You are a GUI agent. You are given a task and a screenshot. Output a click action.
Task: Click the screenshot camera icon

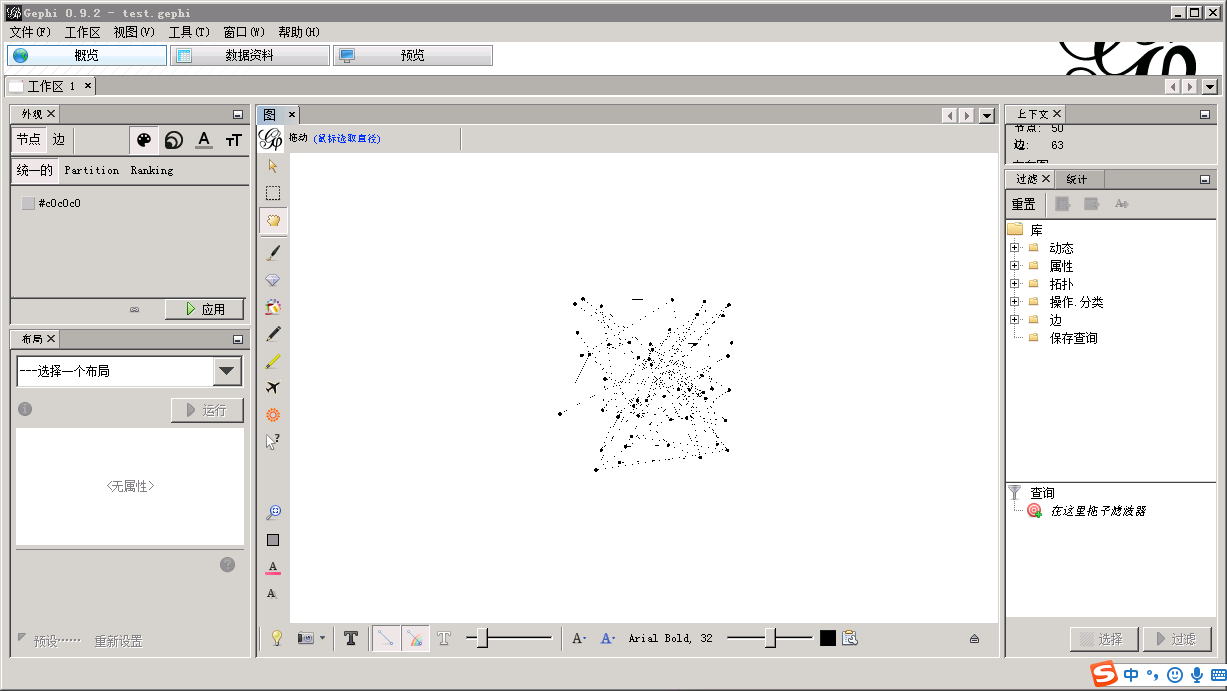306,638
